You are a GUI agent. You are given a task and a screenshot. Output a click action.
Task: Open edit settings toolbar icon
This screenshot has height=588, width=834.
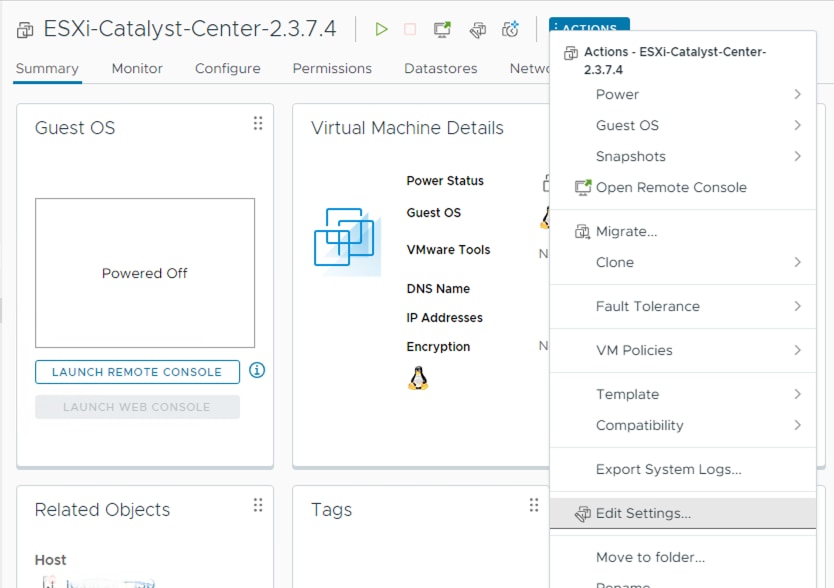(x=478, y=30)
